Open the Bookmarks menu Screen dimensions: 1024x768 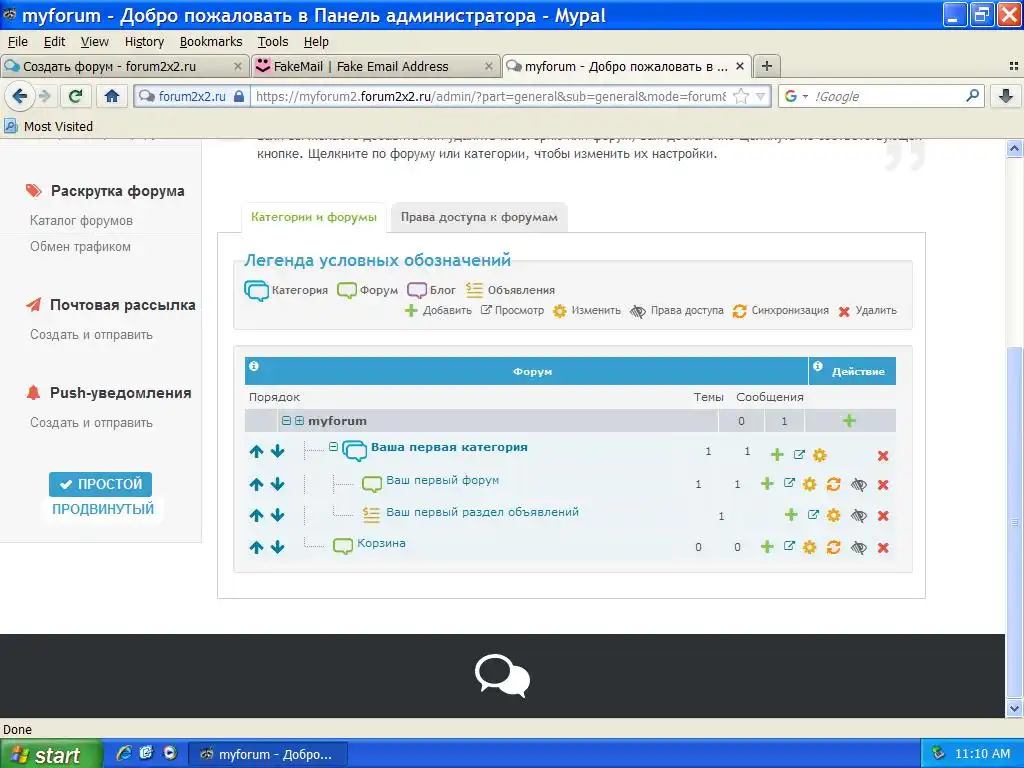(211, 42)
